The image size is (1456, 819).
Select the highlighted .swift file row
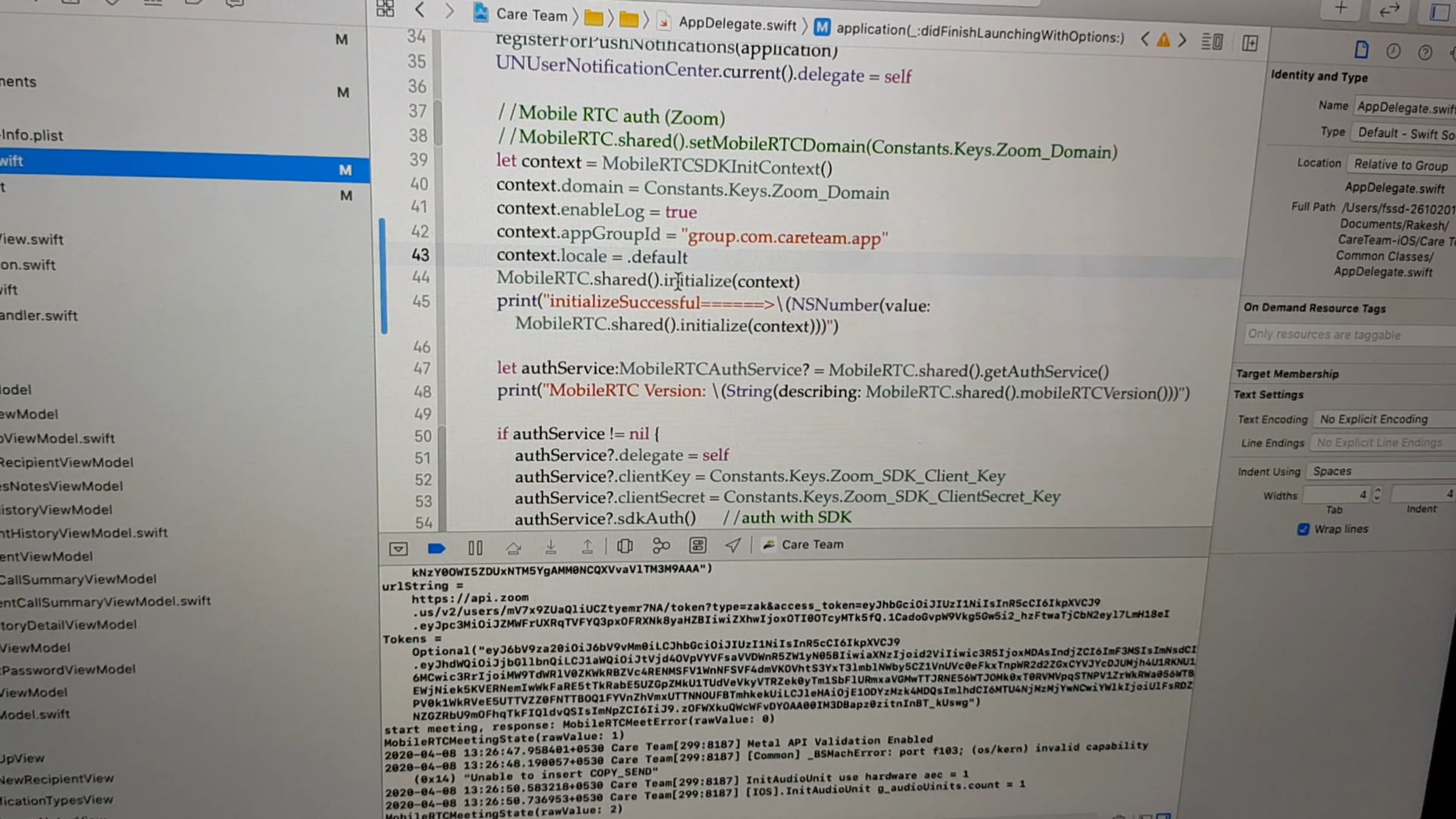[x=183, y=164]
